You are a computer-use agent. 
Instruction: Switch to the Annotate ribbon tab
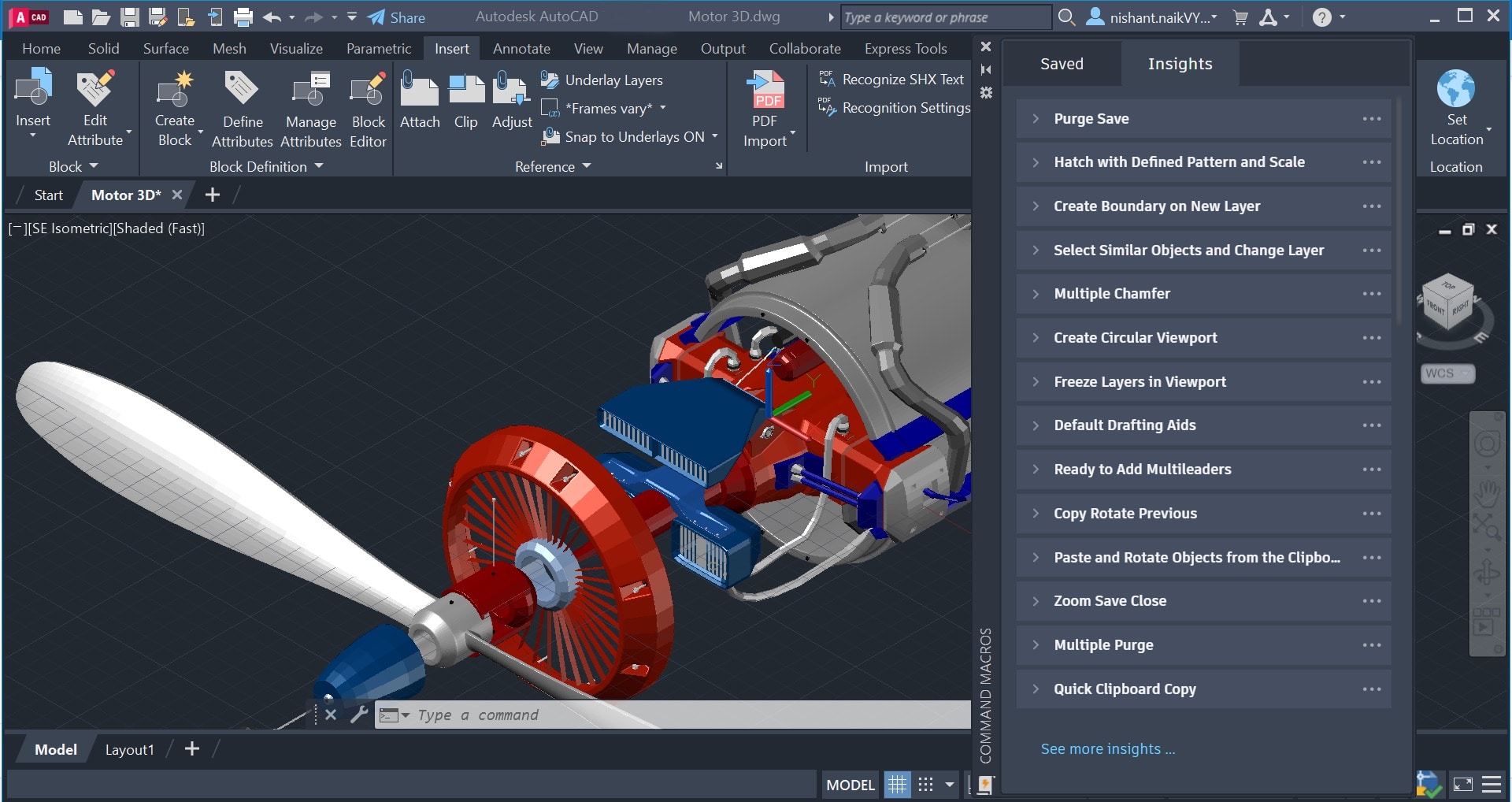[x=521, y=49]
